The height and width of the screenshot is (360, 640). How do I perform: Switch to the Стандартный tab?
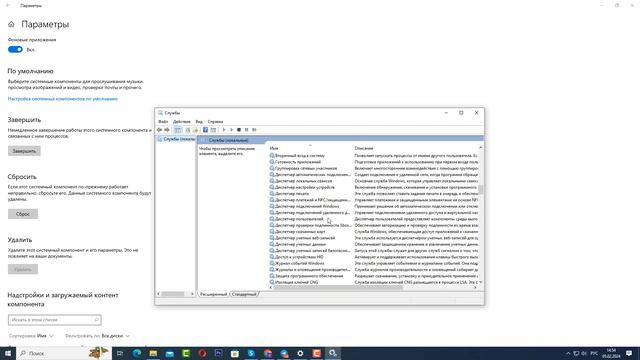click(x=244, y=294)
